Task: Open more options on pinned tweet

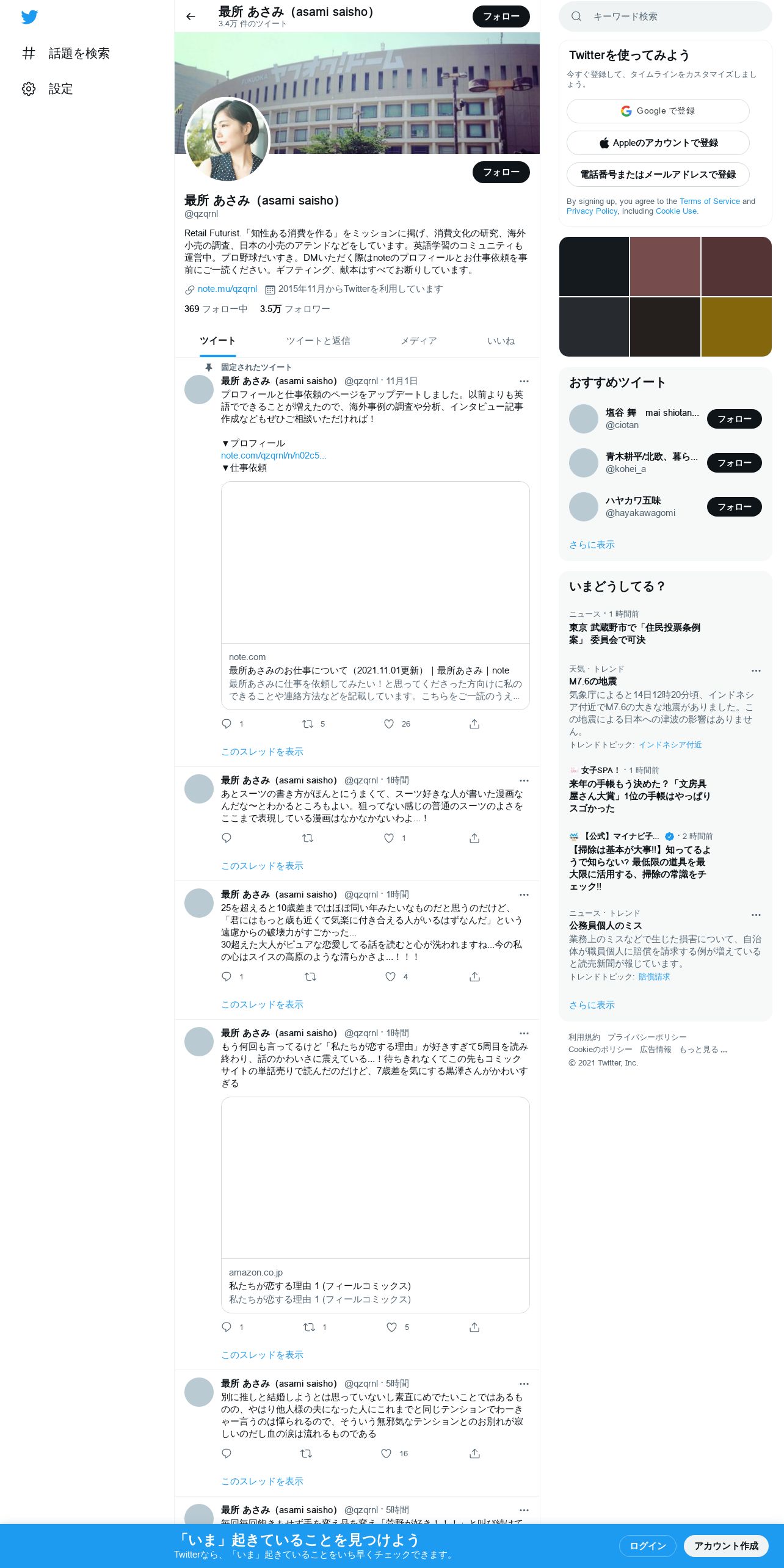Action: coord(524,381)
